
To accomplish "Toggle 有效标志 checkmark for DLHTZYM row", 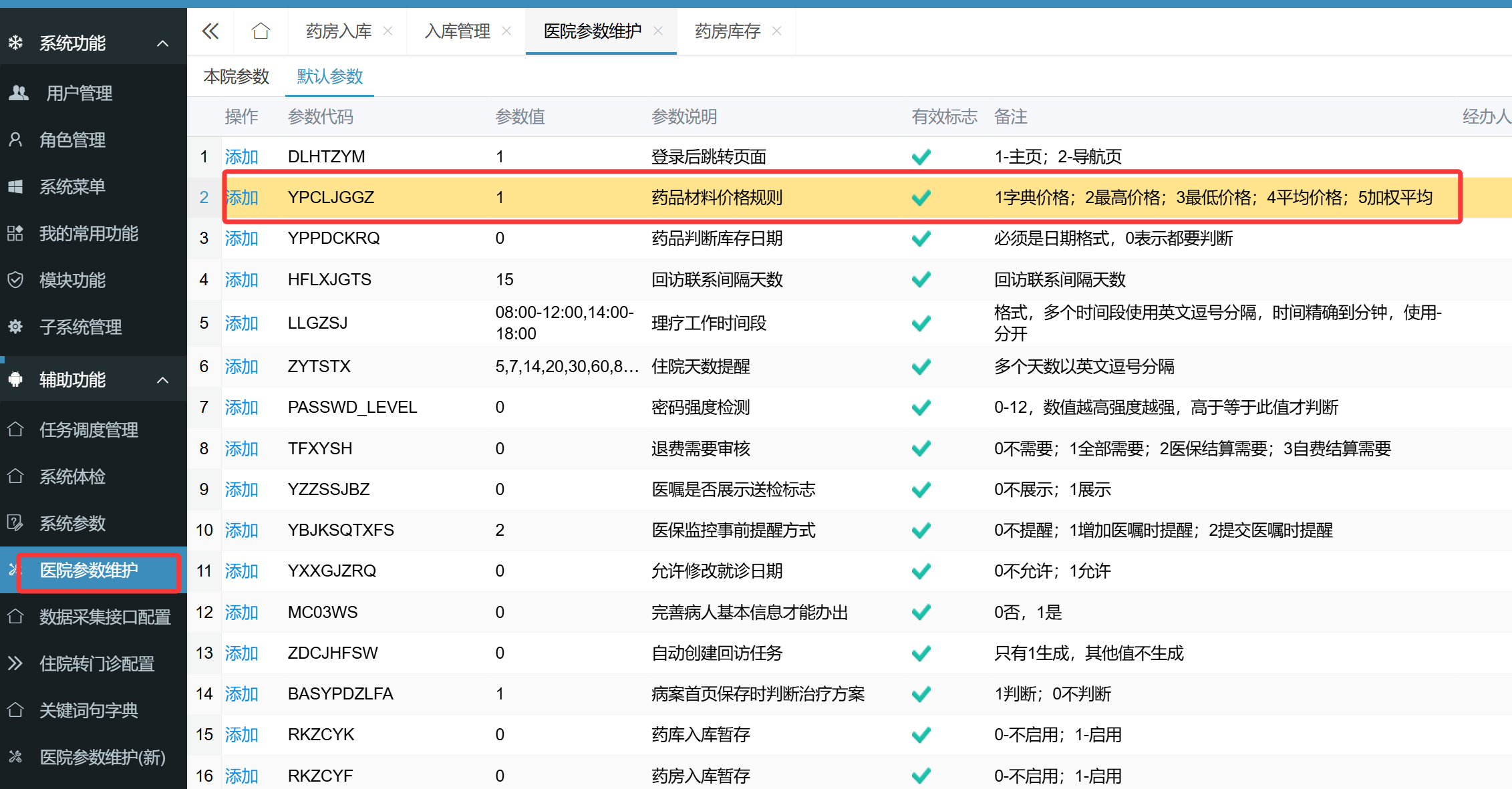I will pos(921,157).
